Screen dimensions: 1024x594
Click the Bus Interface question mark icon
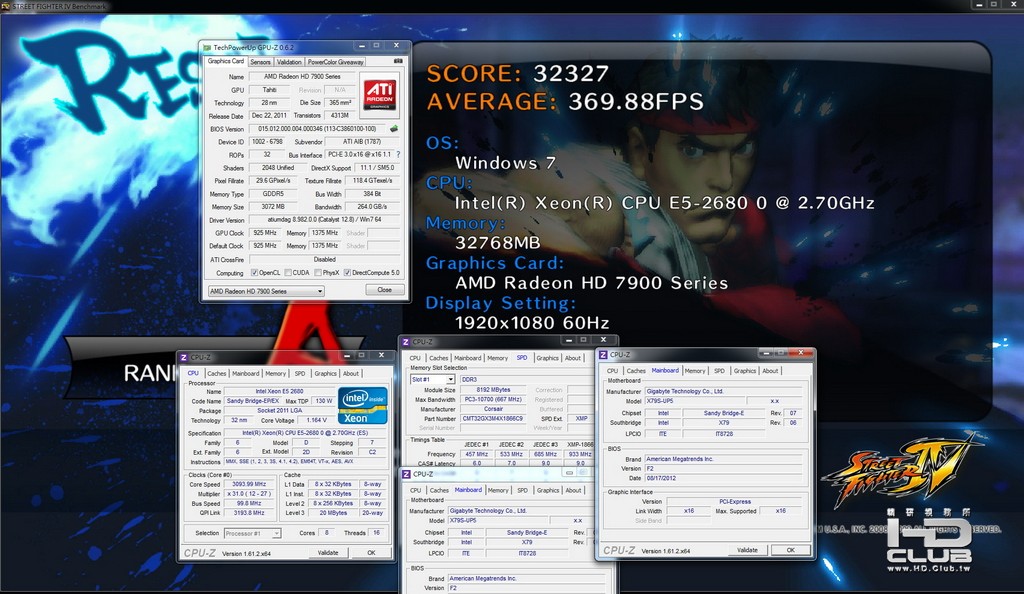click(x=398, y=155)
